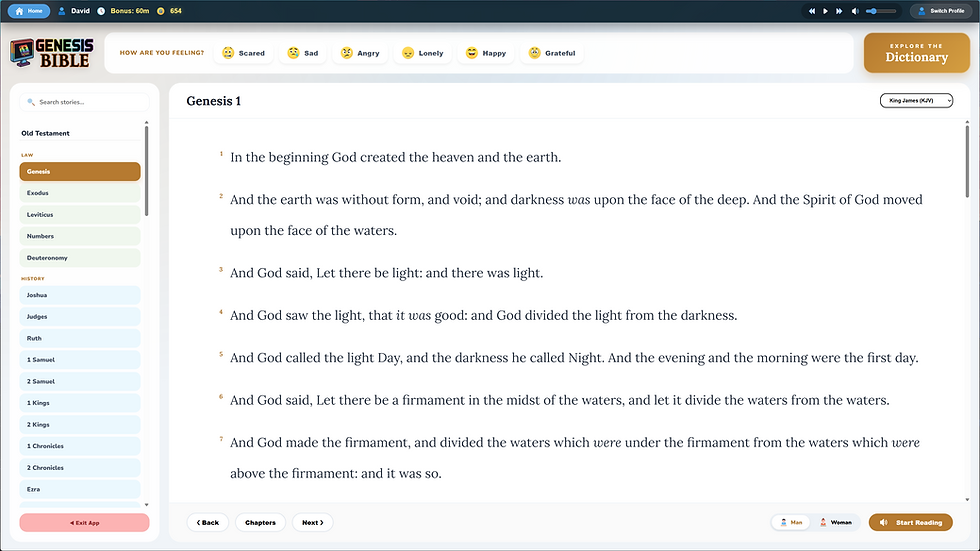
Task: Skip forward in audio
Action: [x=839, y=11]
